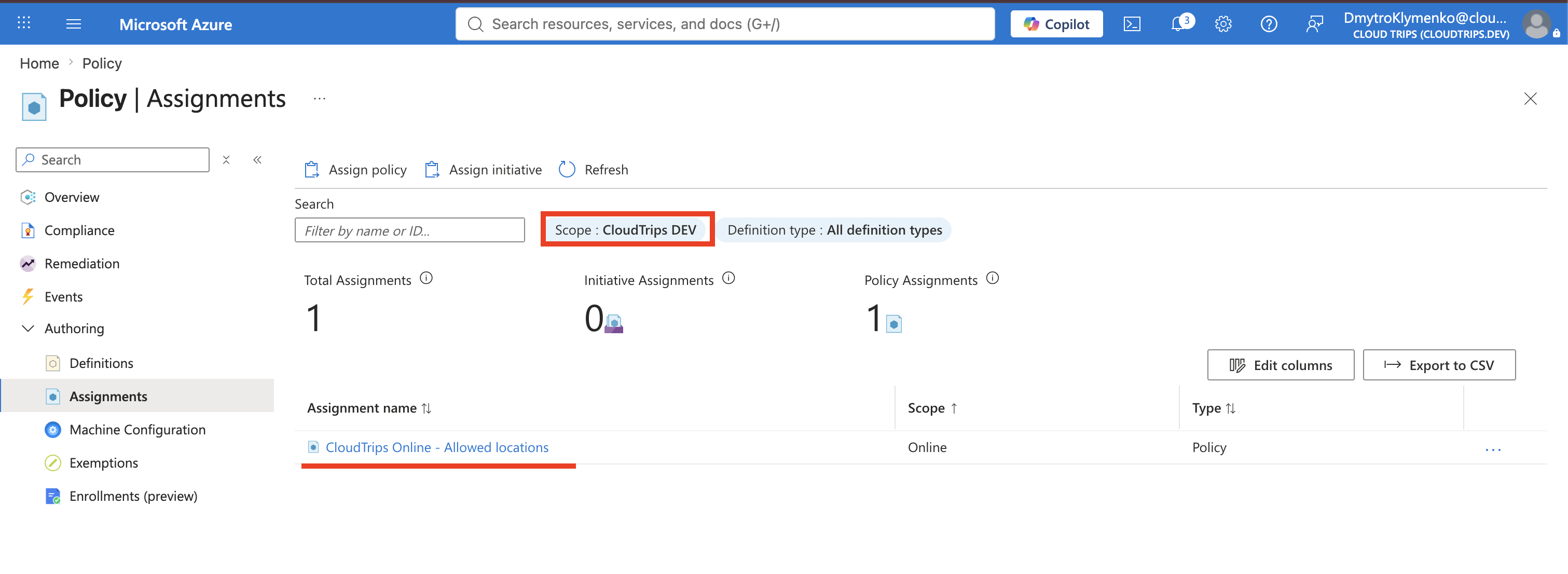Open portal settings gear
This screenshot has height=574, width=1568.
[1223, 24]
